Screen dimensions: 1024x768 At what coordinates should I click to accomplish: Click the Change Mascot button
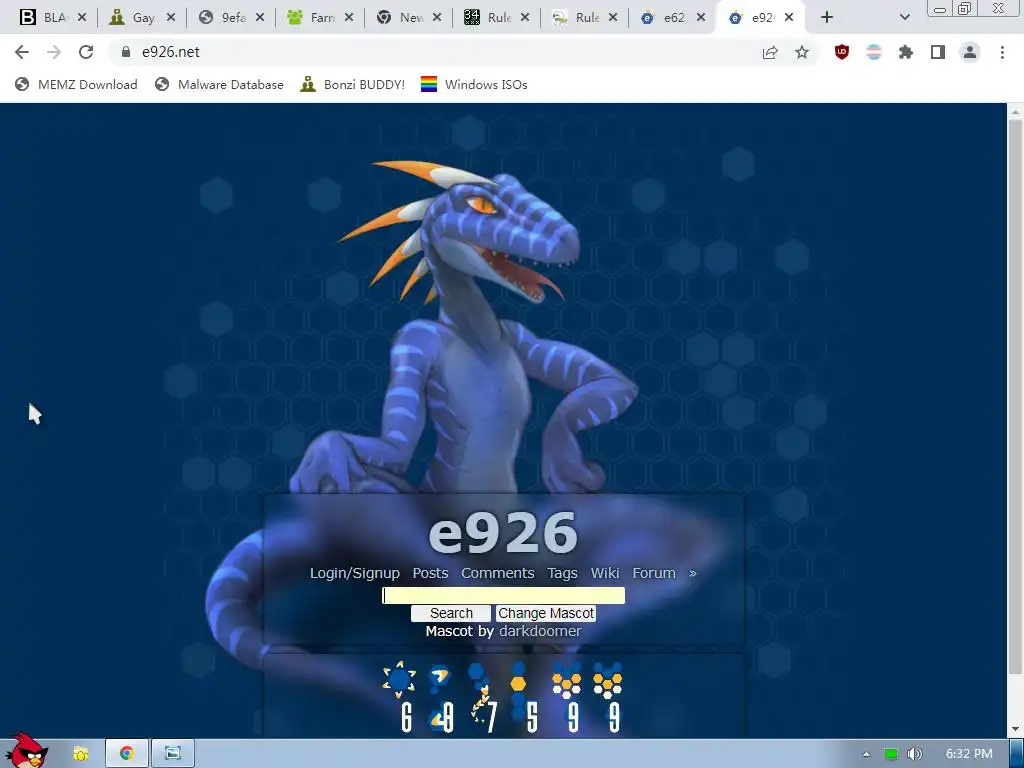(x=546, y=613)
